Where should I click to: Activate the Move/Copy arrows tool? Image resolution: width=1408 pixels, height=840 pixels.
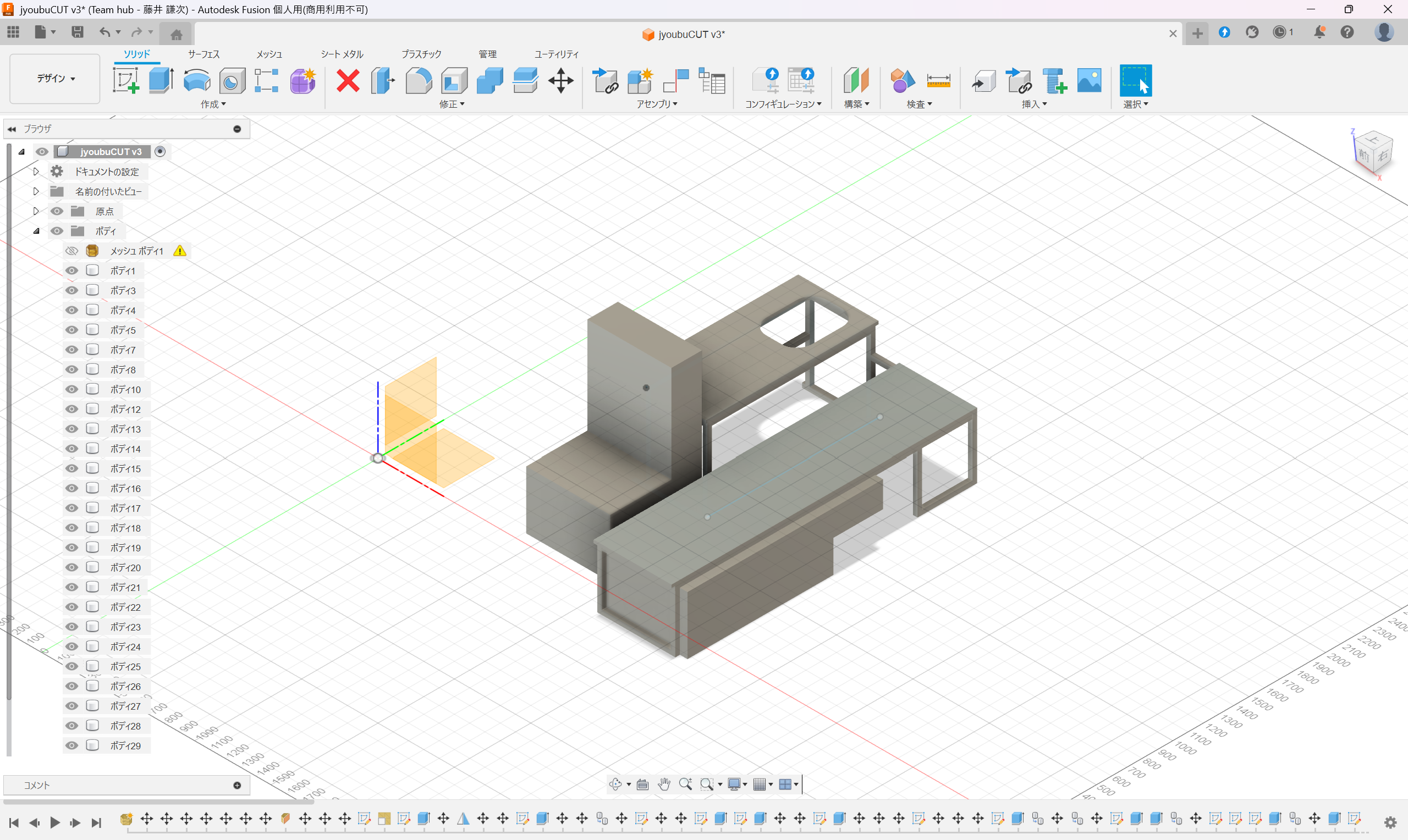click(560, 80)
